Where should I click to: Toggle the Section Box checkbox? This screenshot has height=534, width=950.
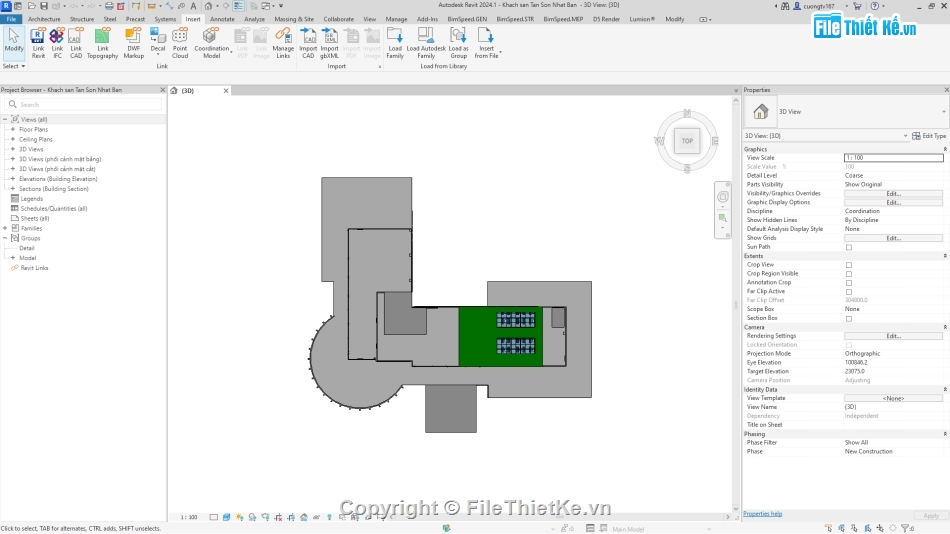849,318
